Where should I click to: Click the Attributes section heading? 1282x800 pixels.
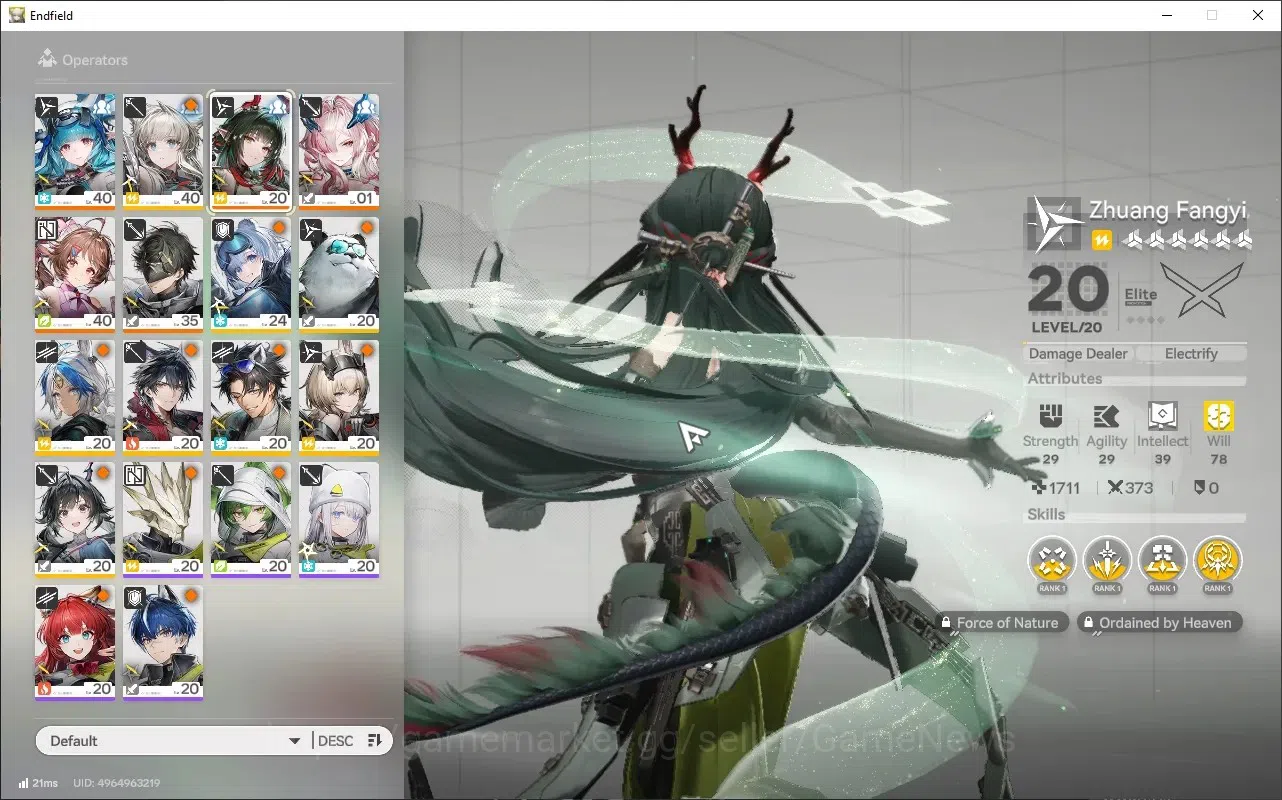pyautogui.click(x=1065, y=379)
